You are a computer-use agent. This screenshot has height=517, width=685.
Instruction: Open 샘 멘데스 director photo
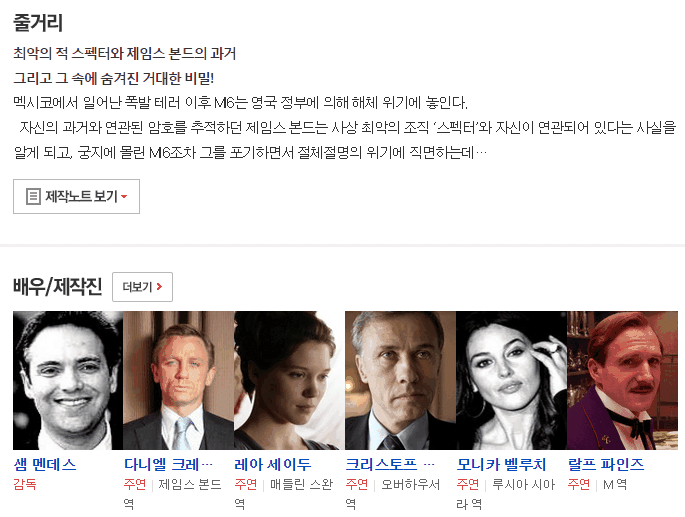pos(68,380)
